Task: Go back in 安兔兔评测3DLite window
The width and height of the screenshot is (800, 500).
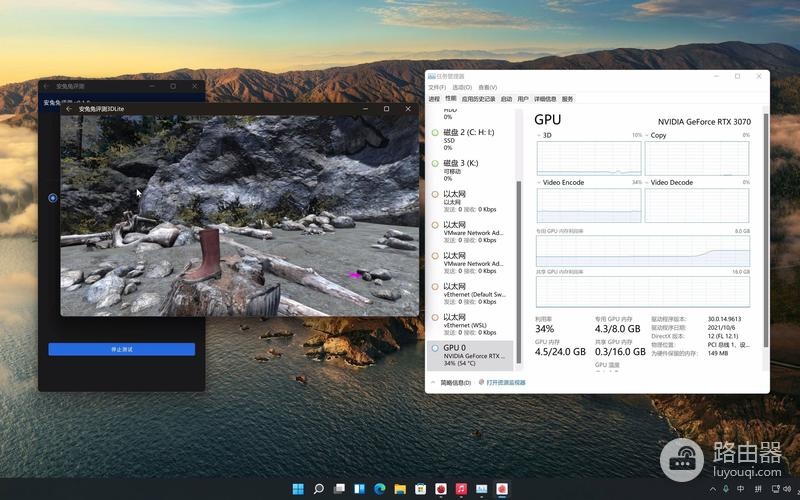Action: (69, 109)
